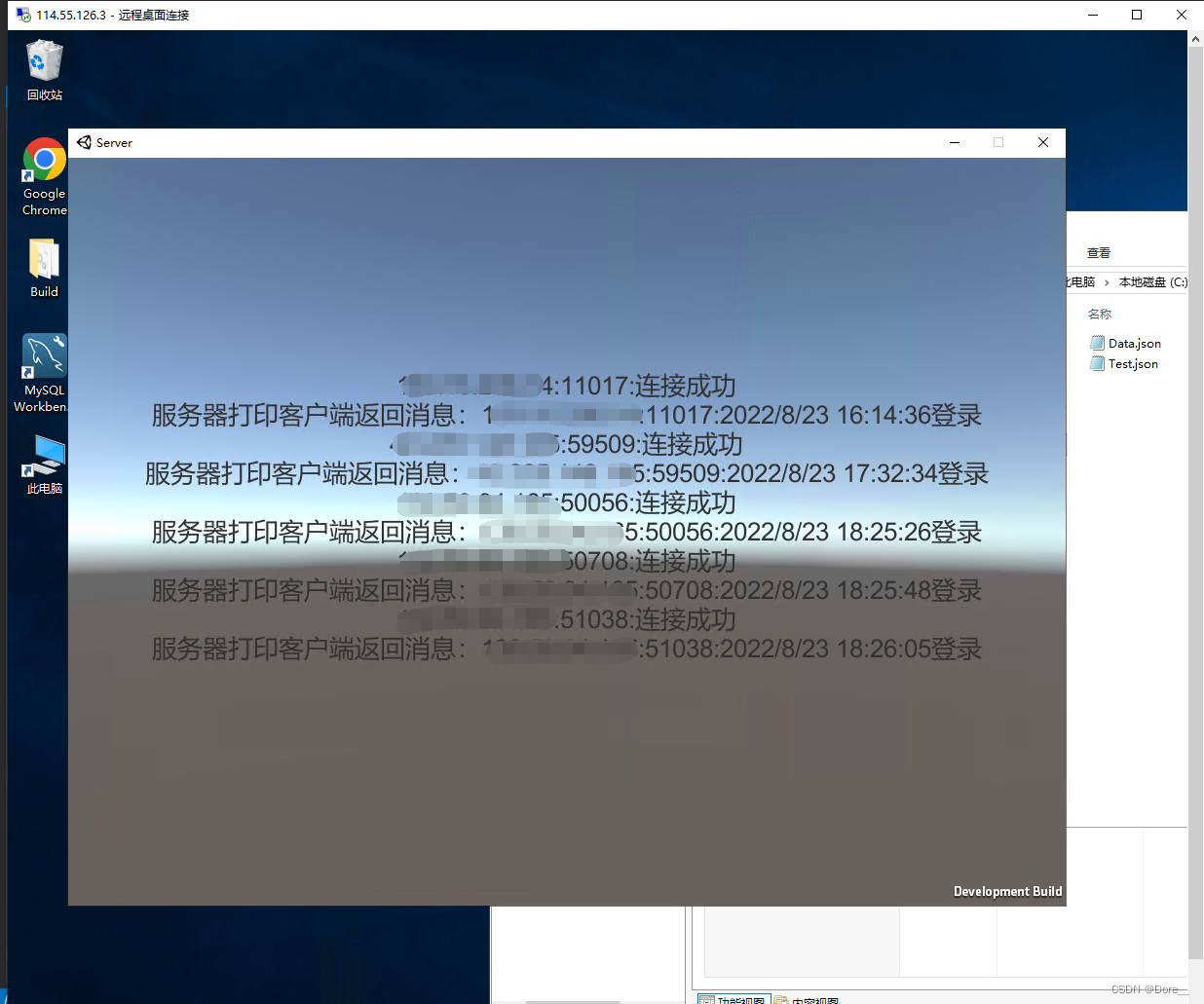Open the 查看 ribbon tab in Explorer
Image resolution: width=1204 pixels, height=1004 pixels.
1099,252
